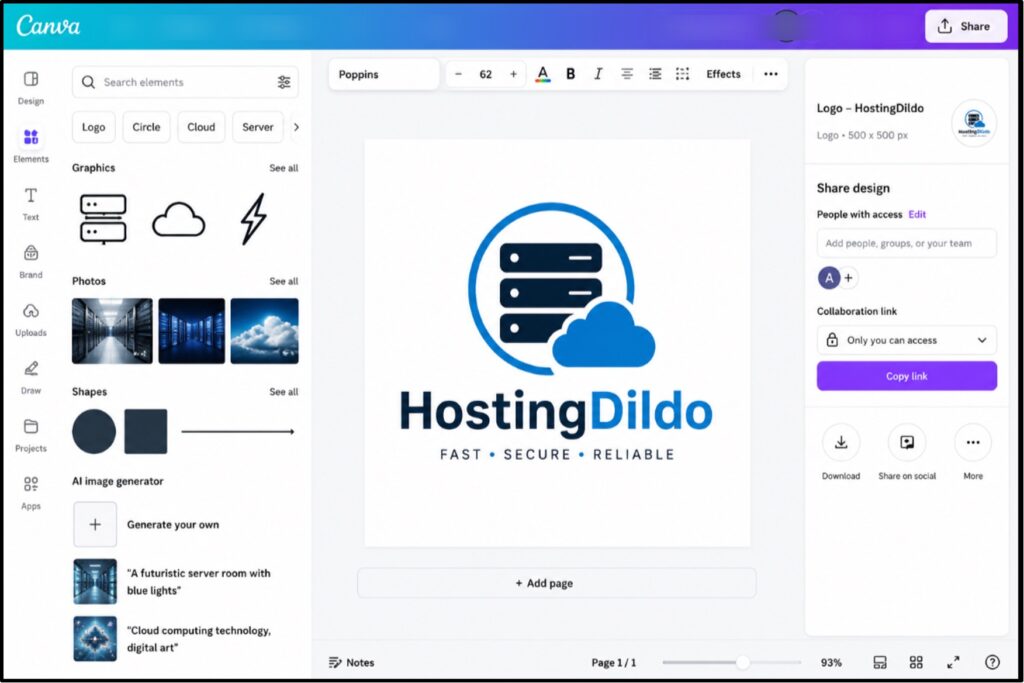The height and width of the screenshot is (683, 1024).
Task: See all Shapes
Action: (x=283, y=392)
